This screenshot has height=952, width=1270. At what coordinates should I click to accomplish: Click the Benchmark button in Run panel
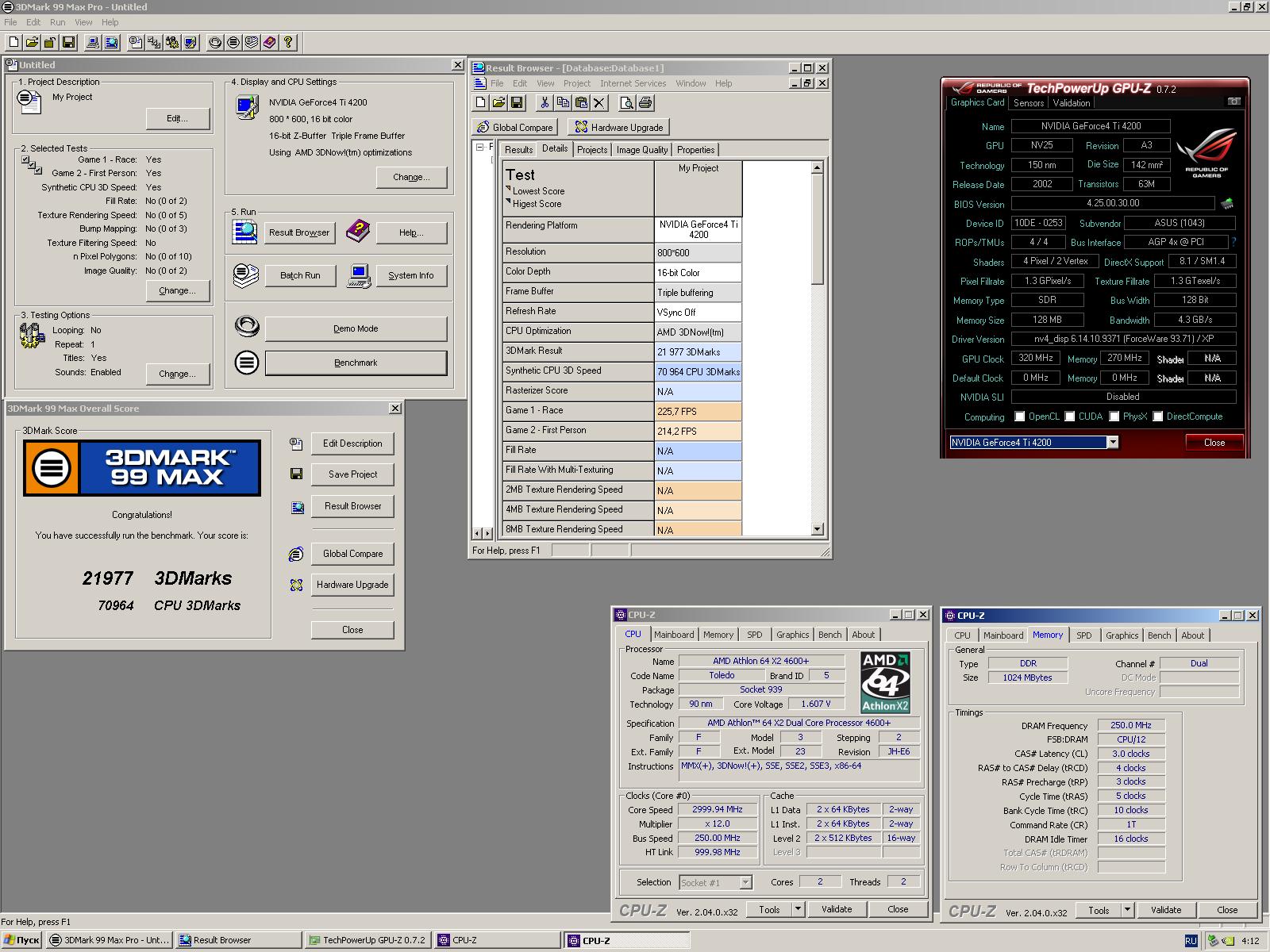tap(356, 363)
